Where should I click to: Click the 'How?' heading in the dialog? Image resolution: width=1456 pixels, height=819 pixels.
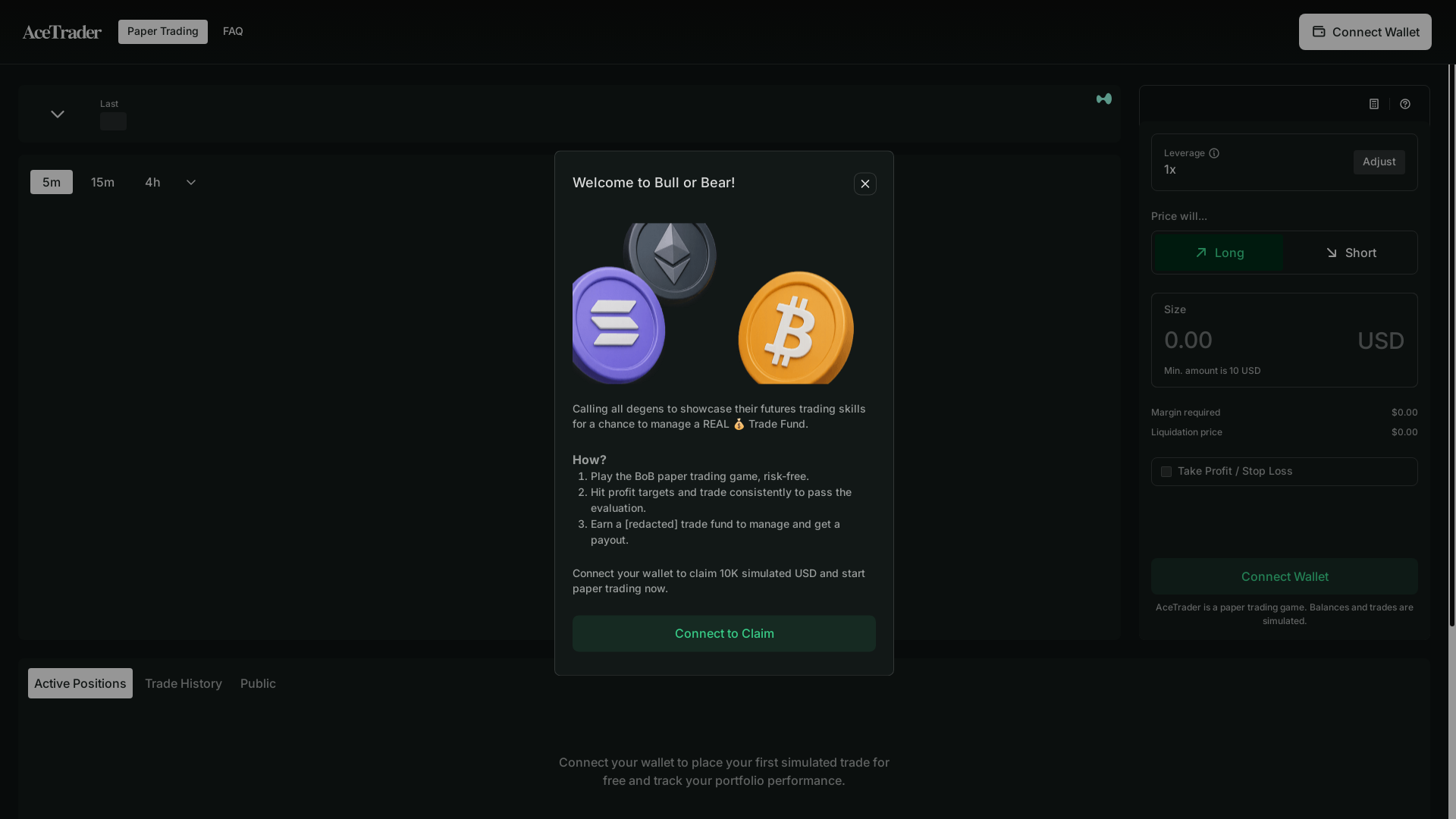[x=589, y=460]
